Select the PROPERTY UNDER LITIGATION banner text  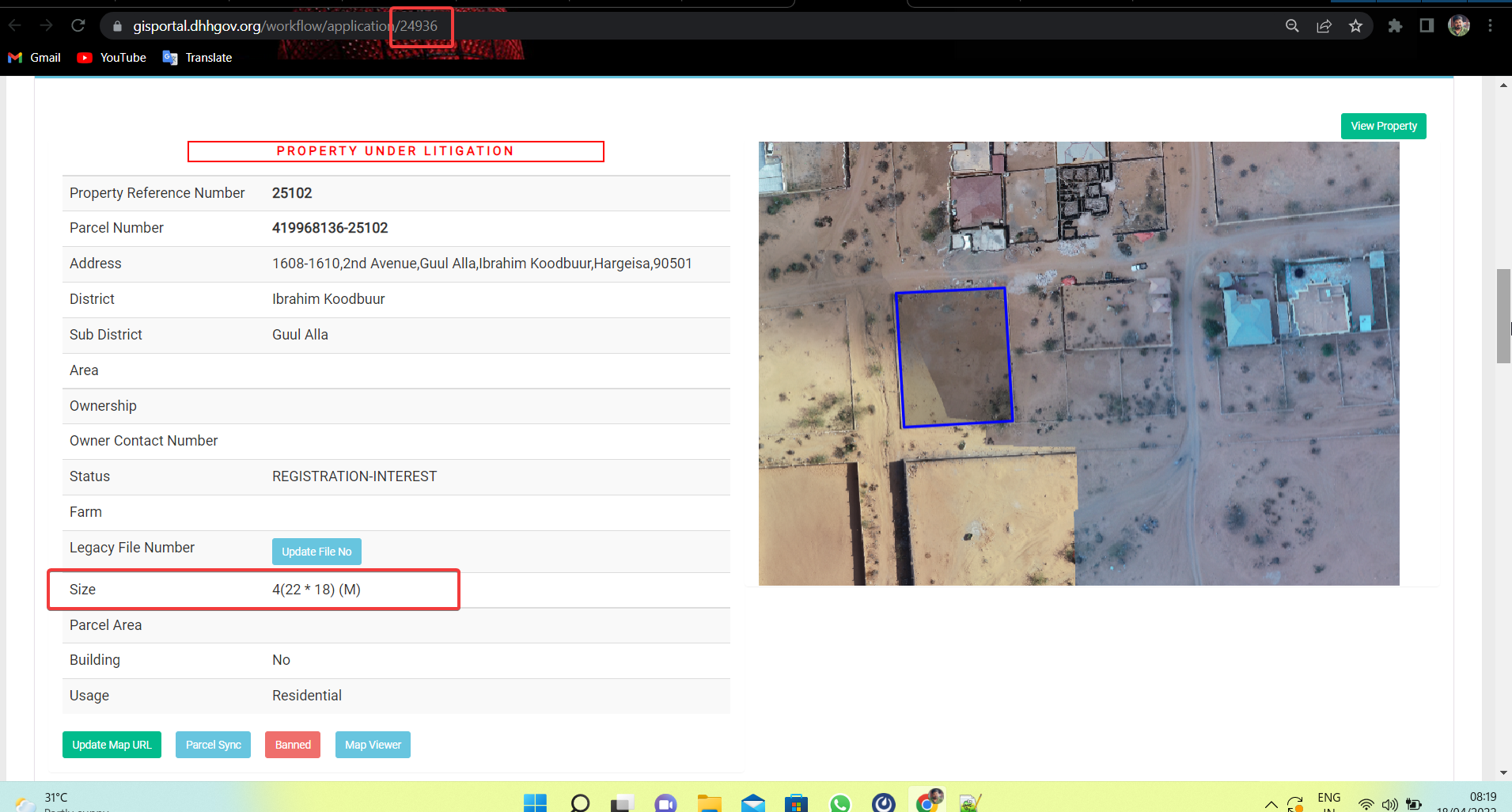[x=396, y=151]
